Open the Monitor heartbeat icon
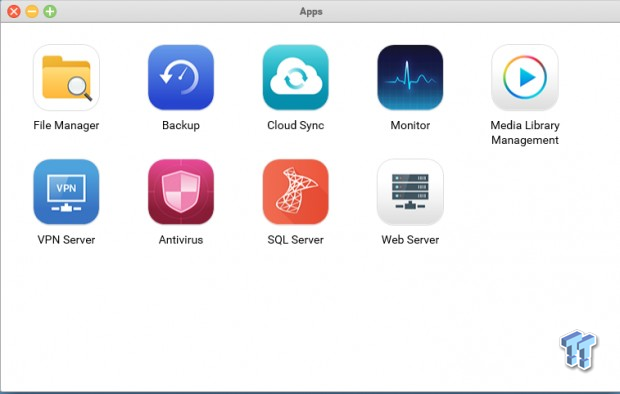Image resolution: width=620 pixels, height=394 pixels. (410, 78)
